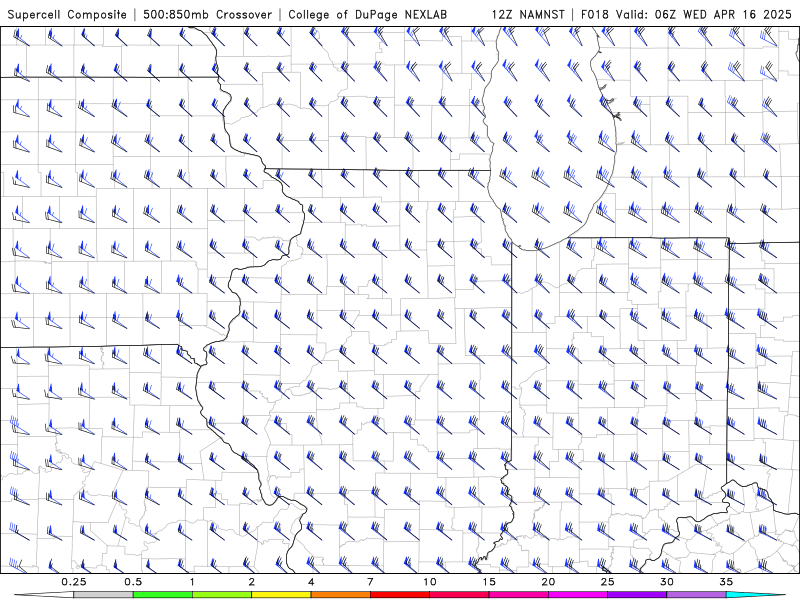This screenshot has height=600, width=800.
Task: Select the light purple 30–35 color segment
Action: (696, 595)
